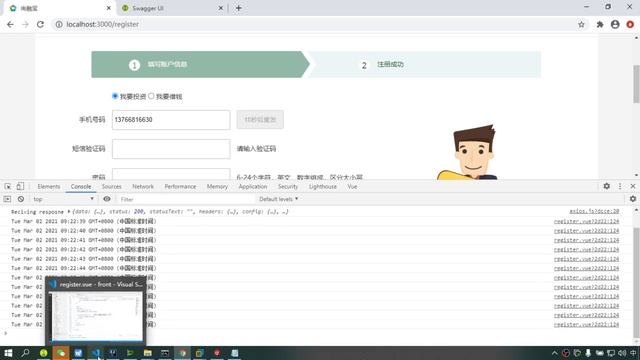Image resolution: width=640 pixels, height=360 pixels.
Task: Open Visual Studio Code taskbar icon
Action: (x=96, y=353)
